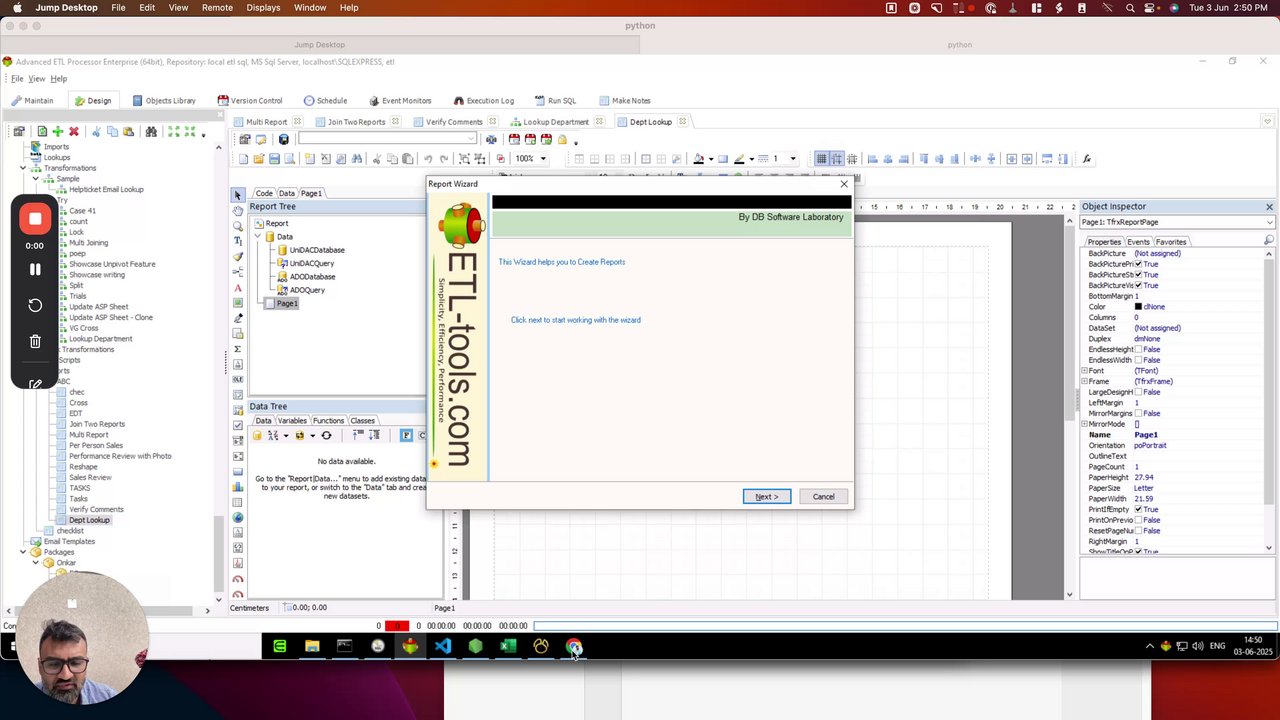1280x720 pixels.
Task: Refresh the Data Tree with the circular arrow icon
Action: (326, 436)
